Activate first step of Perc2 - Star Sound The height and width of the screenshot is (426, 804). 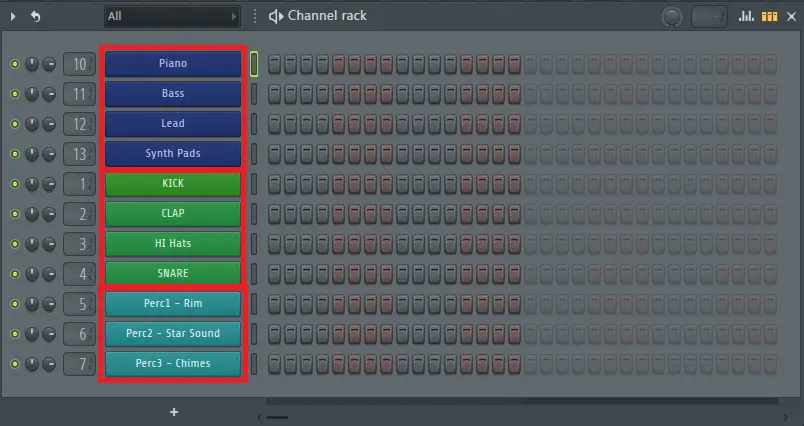[x=274, y=334]
